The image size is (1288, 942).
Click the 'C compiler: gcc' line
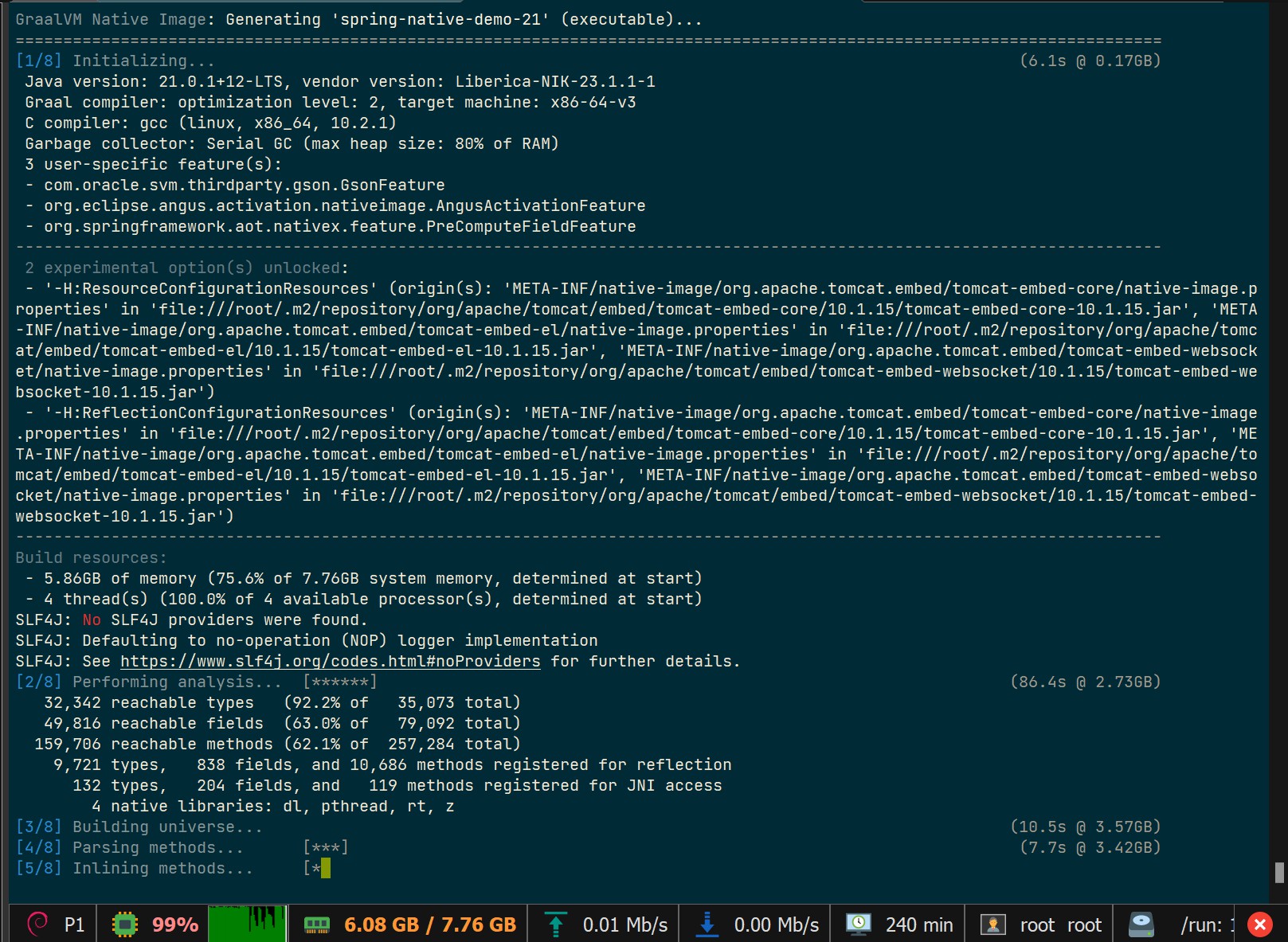tap(210, 123)
